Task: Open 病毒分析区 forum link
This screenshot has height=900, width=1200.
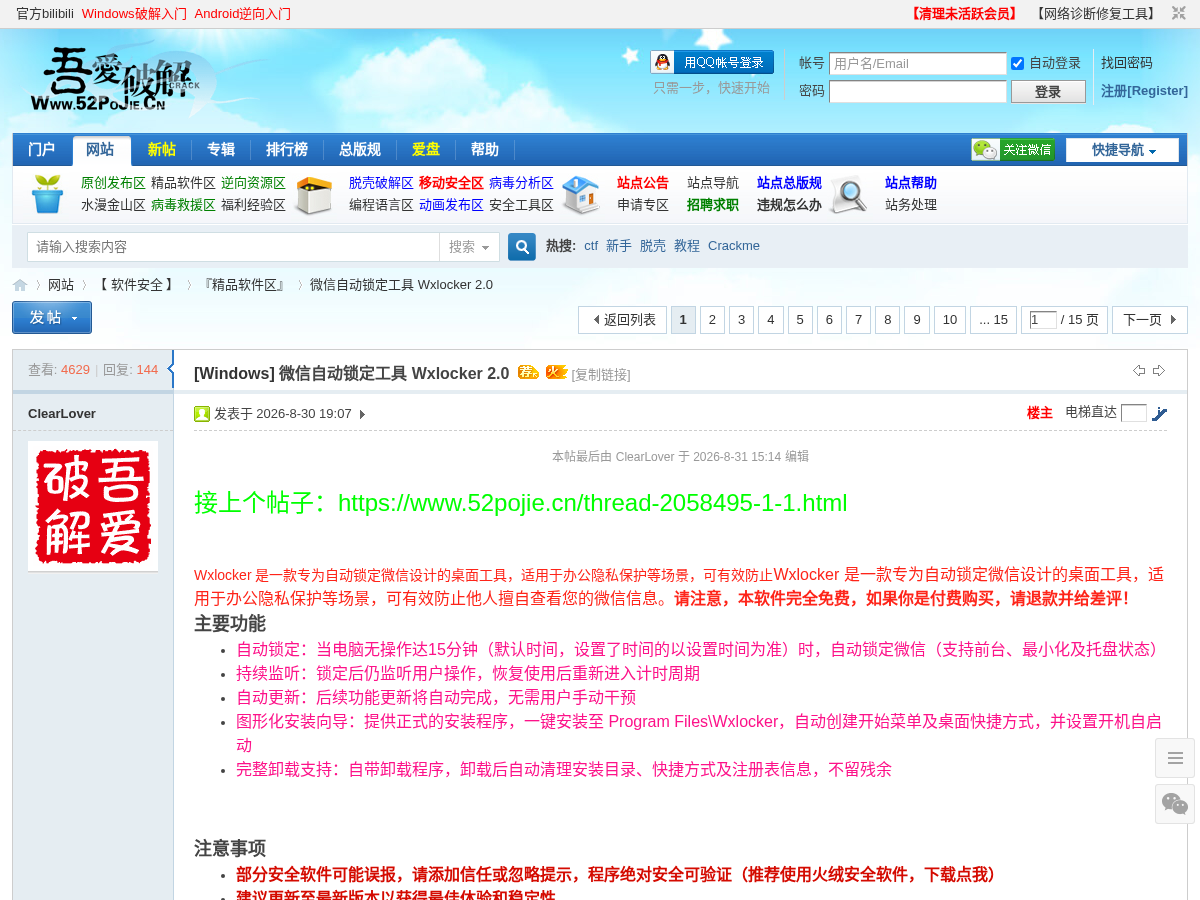Action: (x=521, y=183)
